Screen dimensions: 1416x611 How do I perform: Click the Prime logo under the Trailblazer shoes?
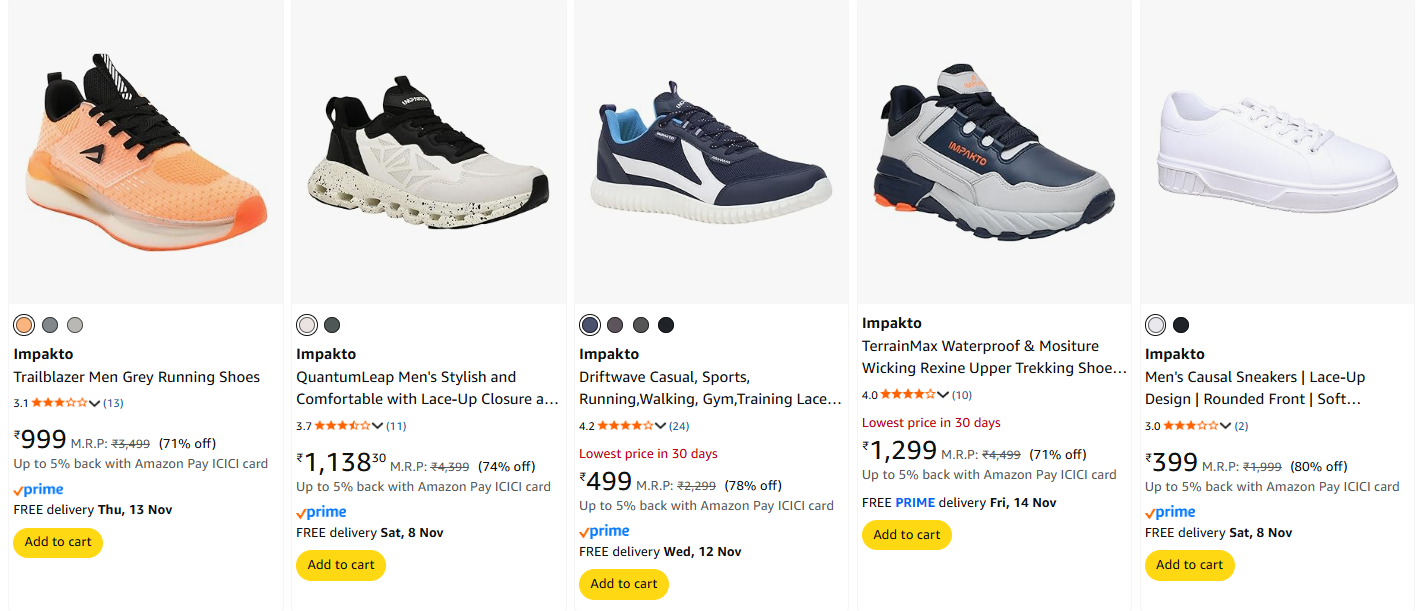point(39,490)
